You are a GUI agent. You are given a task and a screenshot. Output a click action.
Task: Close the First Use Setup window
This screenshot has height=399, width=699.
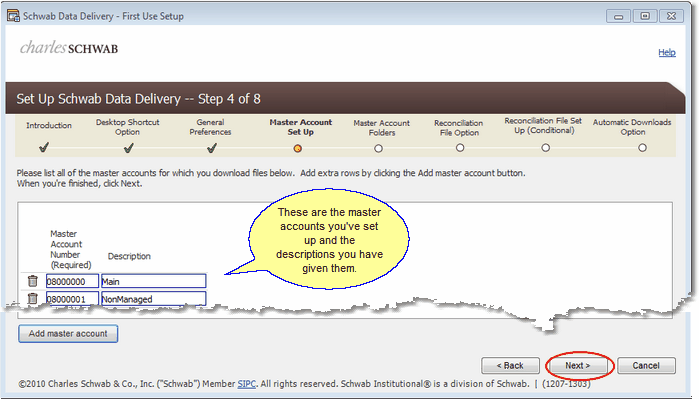pyautogui.click(x=671, y=16)
